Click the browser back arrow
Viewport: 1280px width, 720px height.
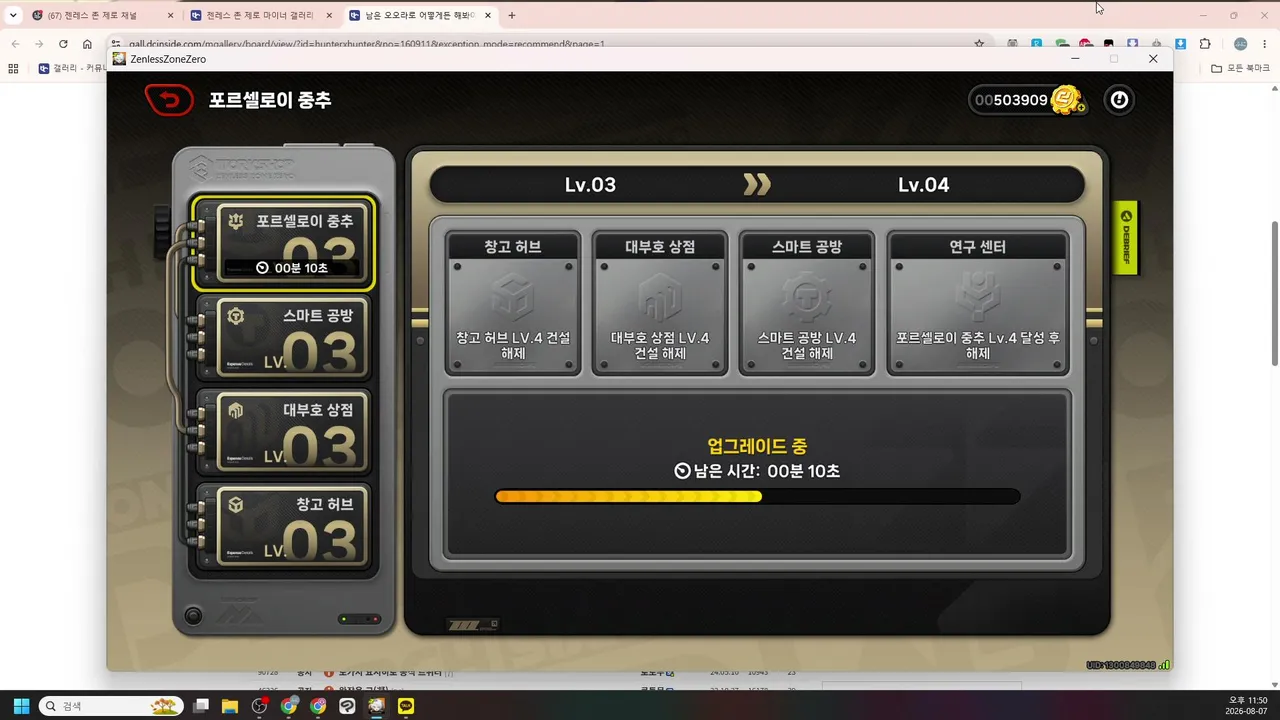[x=15, y=44]
